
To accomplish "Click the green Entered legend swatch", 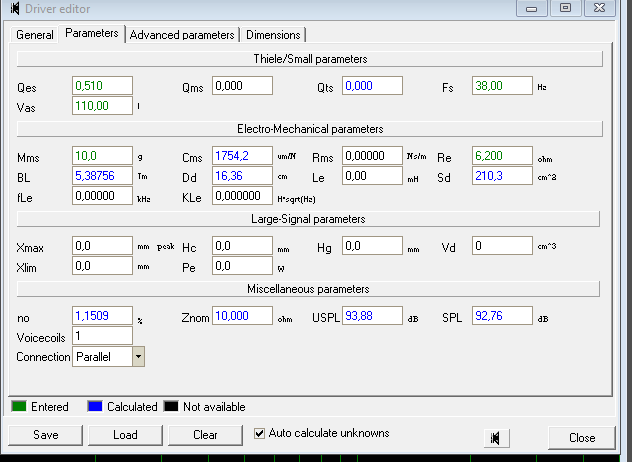I will (x=18, y=407).
